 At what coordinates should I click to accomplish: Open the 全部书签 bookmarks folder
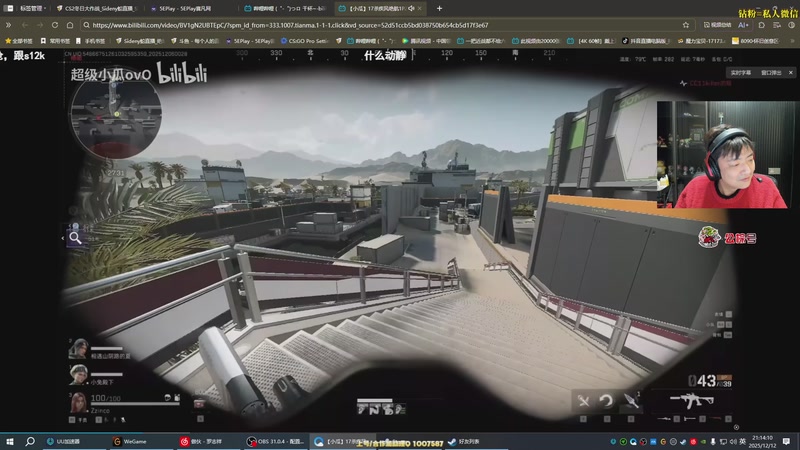click(18, 41)
